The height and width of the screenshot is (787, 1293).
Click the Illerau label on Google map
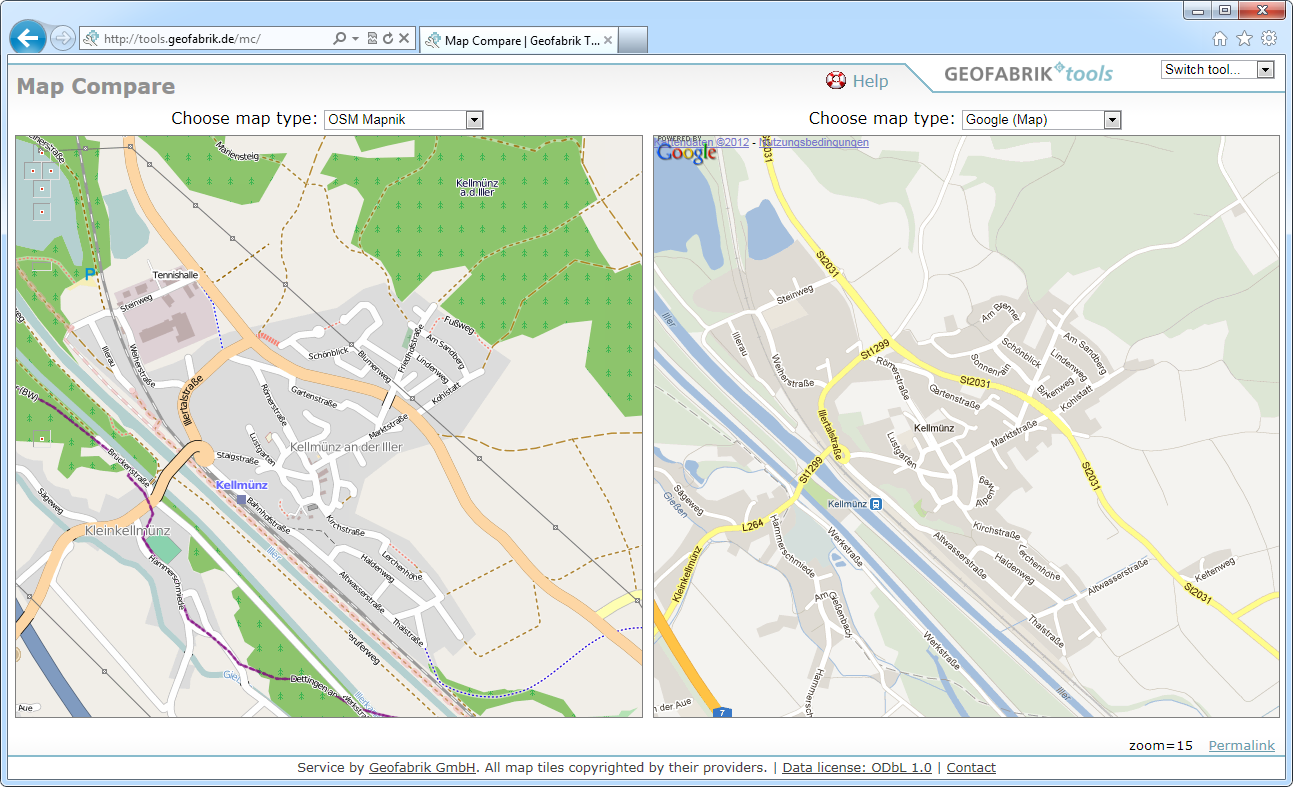pyautogui.click(x=741, y=342)
